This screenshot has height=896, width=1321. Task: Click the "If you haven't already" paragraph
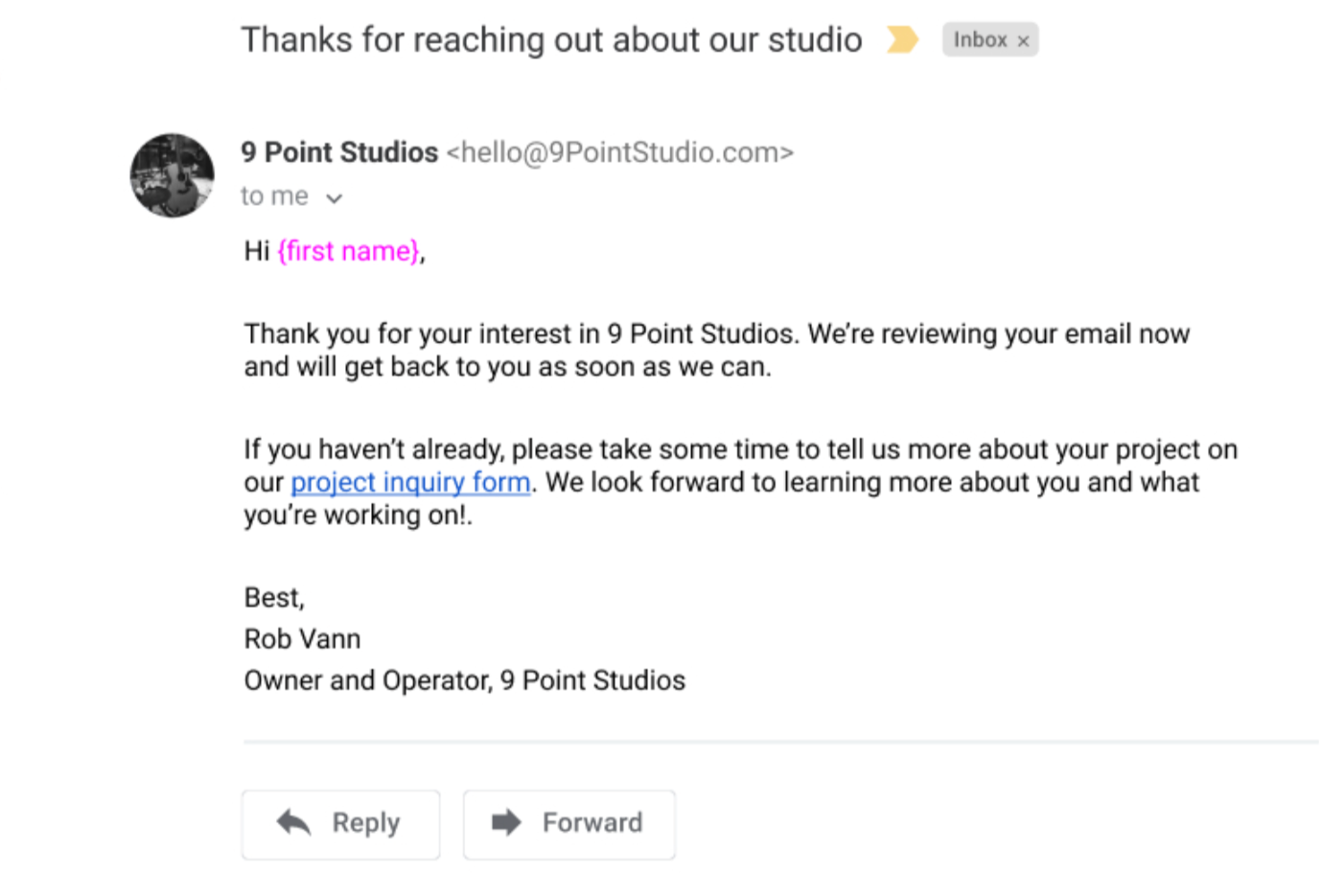(x=740, y=482)
